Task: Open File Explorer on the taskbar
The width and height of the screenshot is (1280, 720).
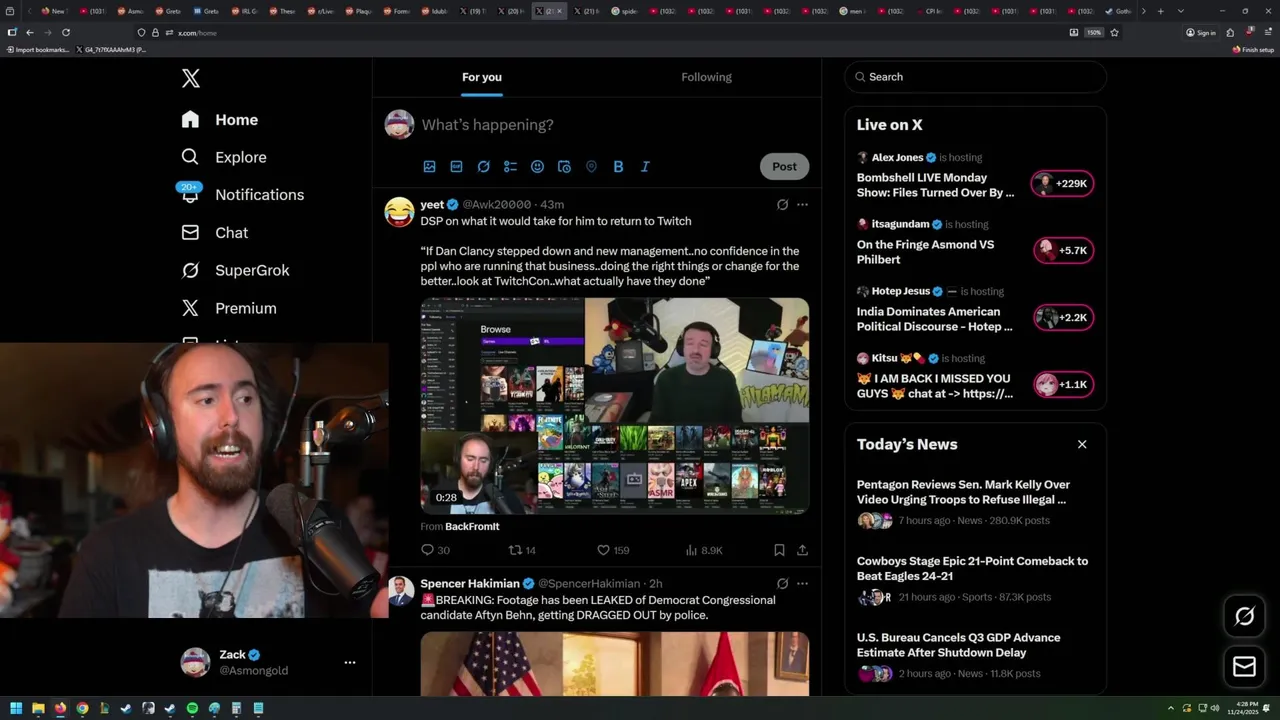Action: pyautogui.click(x=38, y=708)
